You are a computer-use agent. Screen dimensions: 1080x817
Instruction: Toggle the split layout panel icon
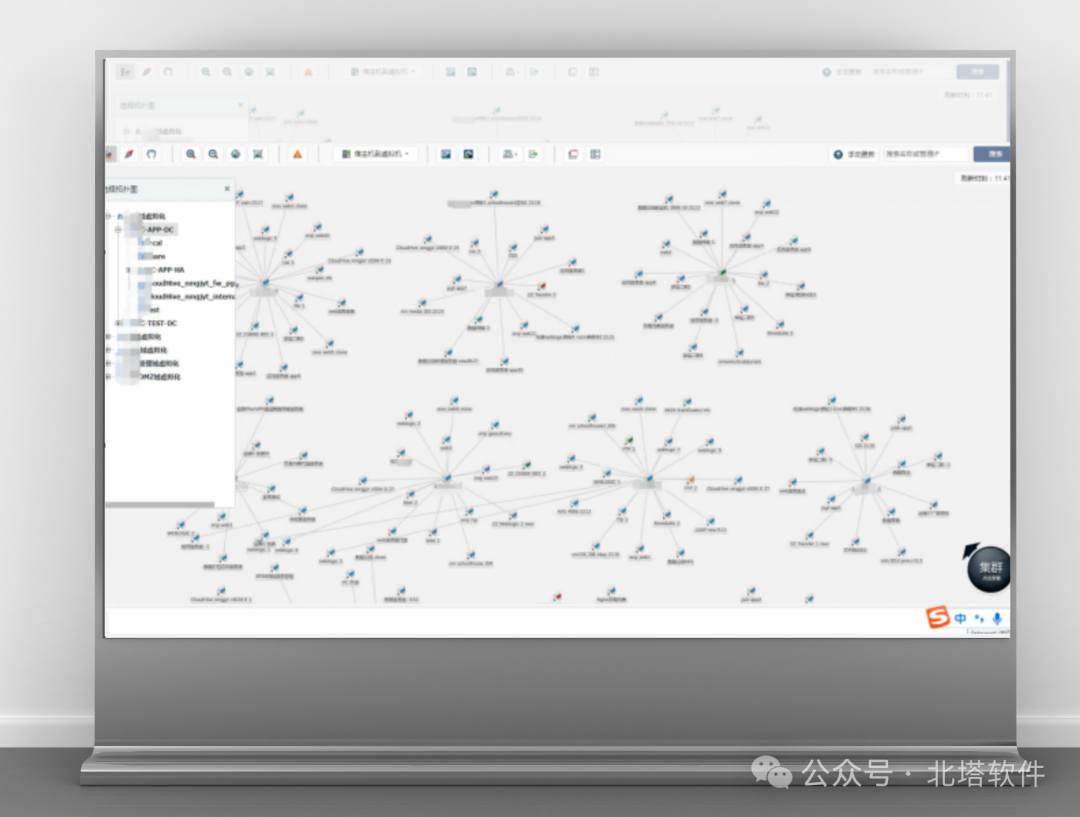tap(595, 154)
